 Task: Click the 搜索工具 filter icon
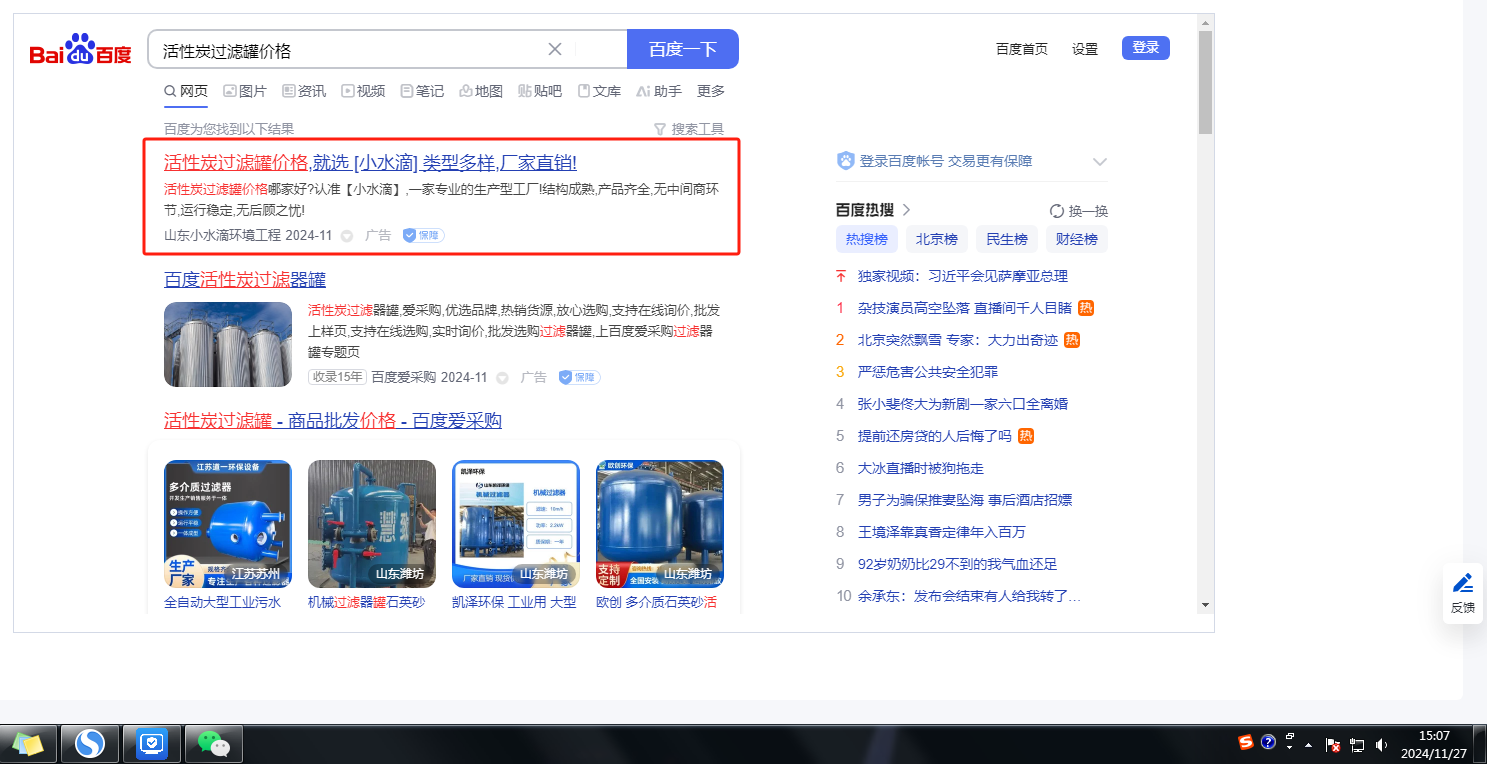point(659,129)
